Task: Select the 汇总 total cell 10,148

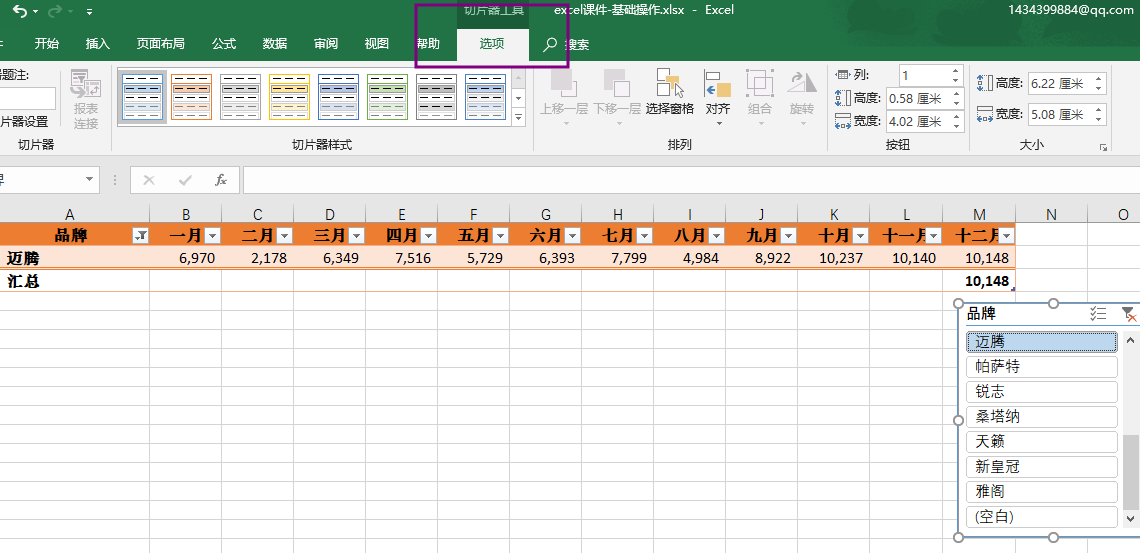Action: click(979, 281)
